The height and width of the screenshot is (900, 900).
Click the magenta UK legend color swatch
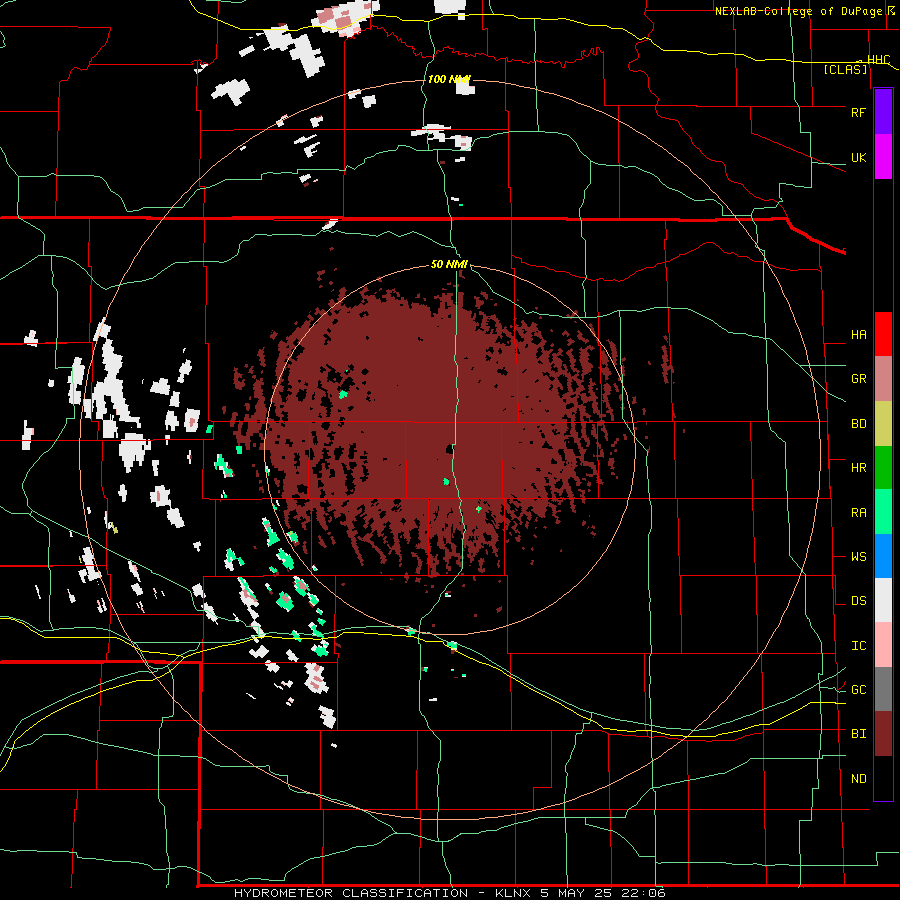click(x=883, y=157)
